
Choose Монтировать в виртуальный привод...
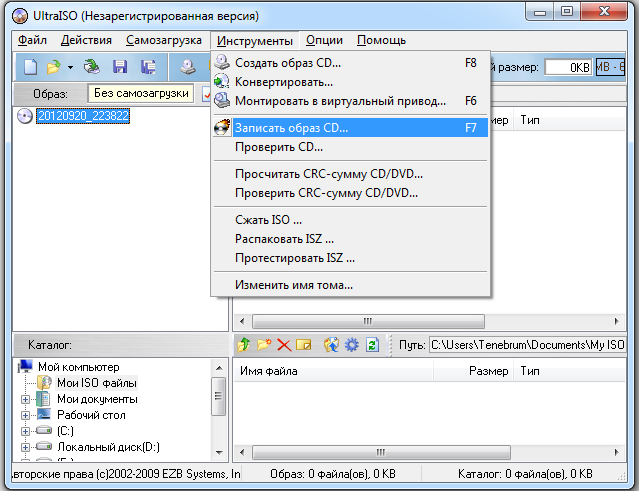350,101
